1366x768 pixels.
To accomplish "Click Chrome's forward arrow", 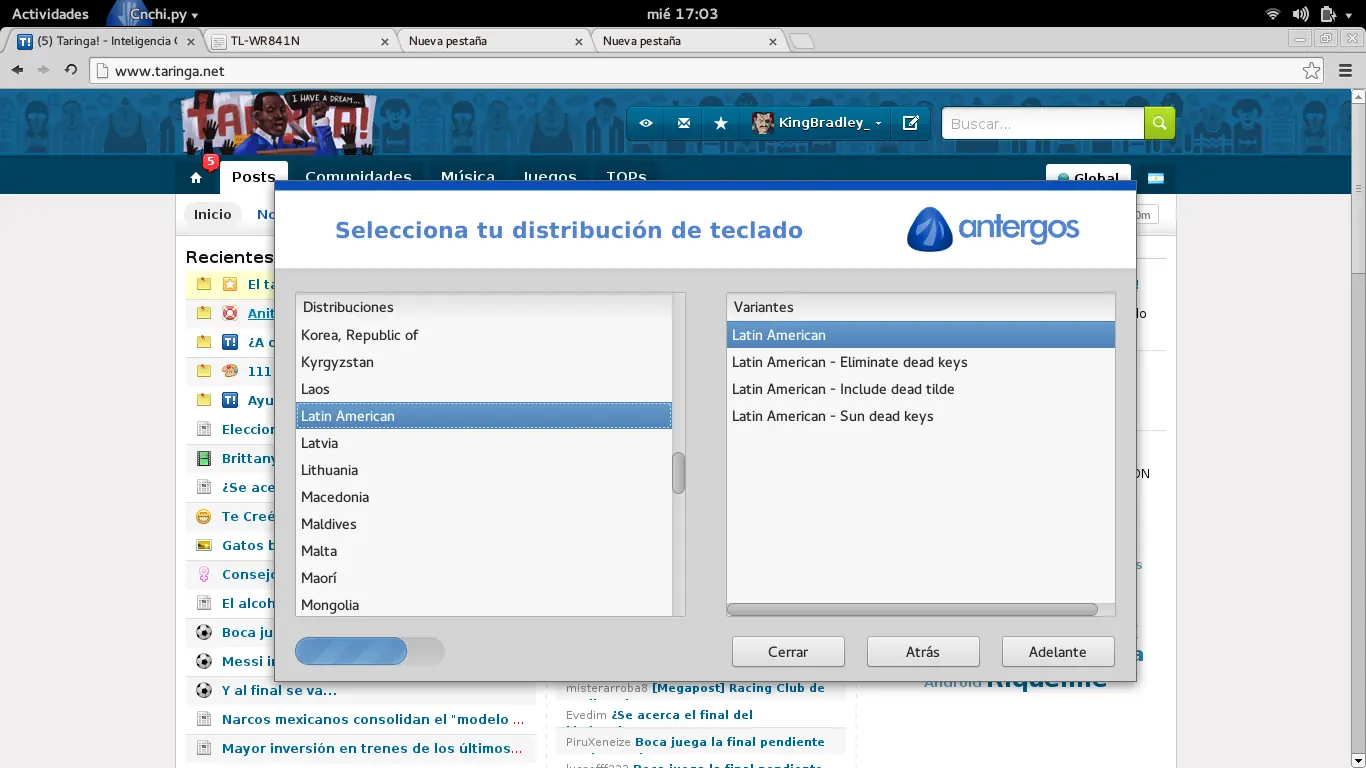I will [44, 70].
